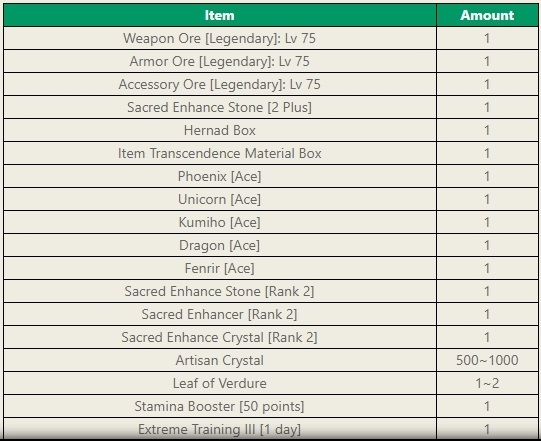This screenshot has height=441, width=541.
Task: Select the Leaf of Verdure item
Action: 220,383
